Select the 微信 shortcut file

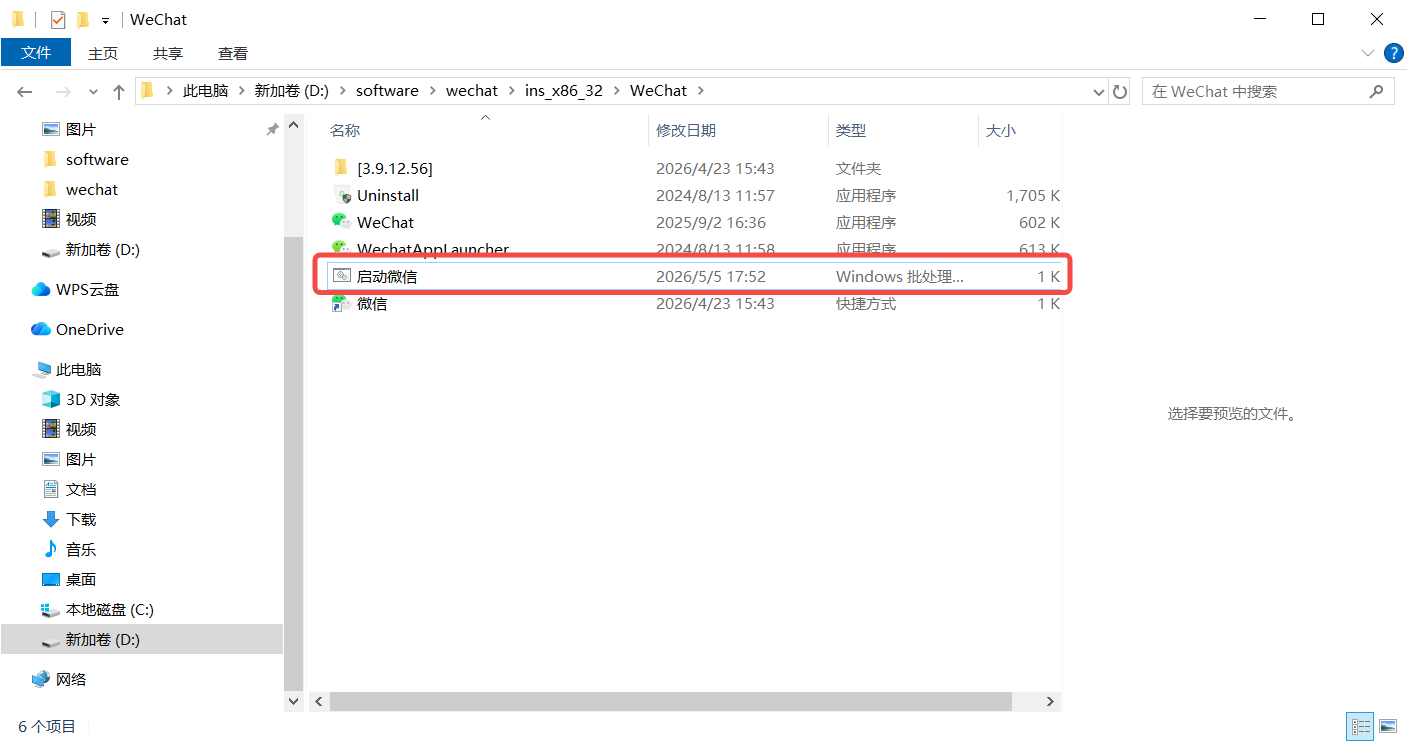pyautogui.click(x=372, y=303)
